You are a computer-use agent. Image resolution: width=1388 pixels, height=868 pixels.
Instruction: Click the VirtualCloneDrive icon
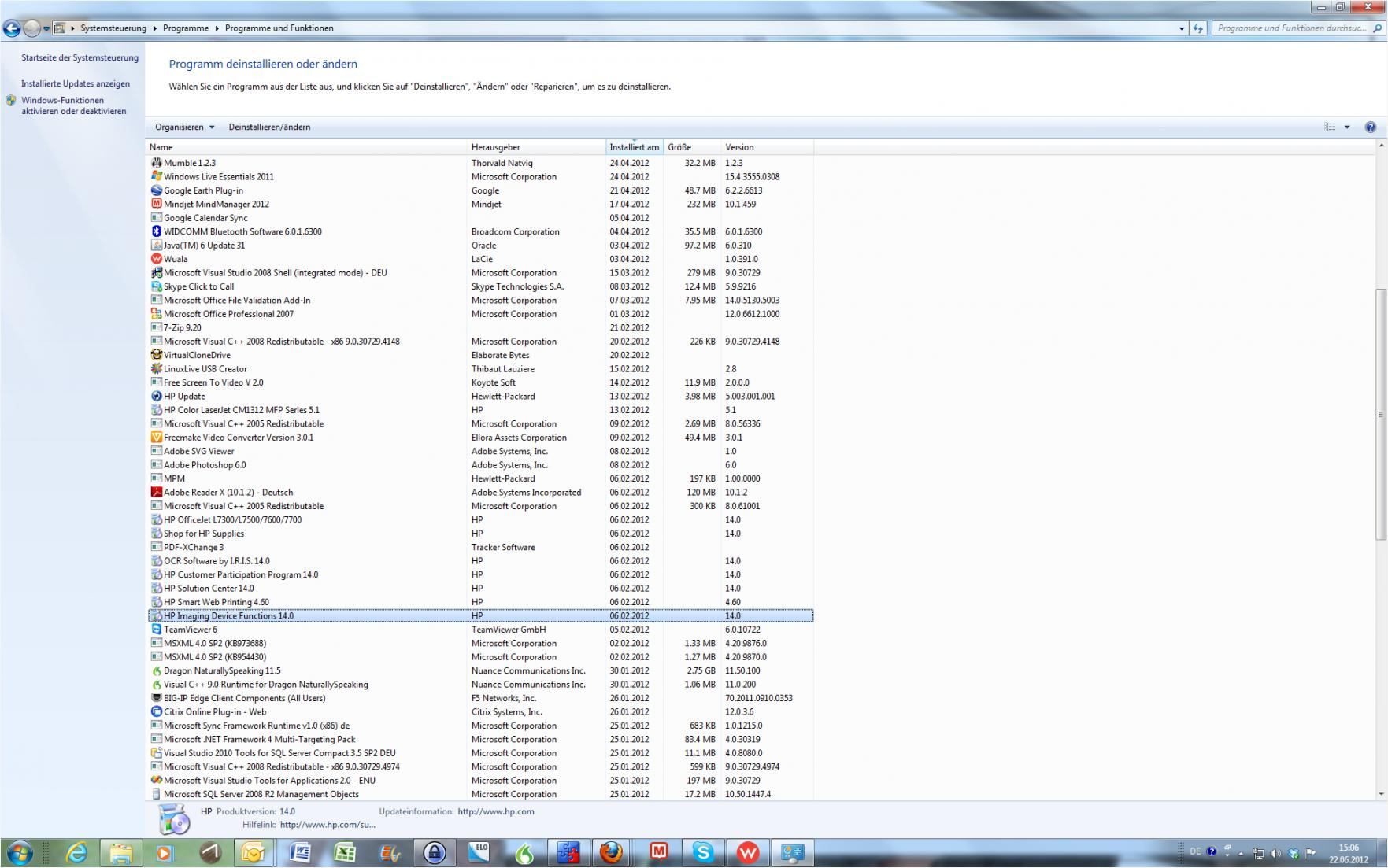click(x=156, y=355)
